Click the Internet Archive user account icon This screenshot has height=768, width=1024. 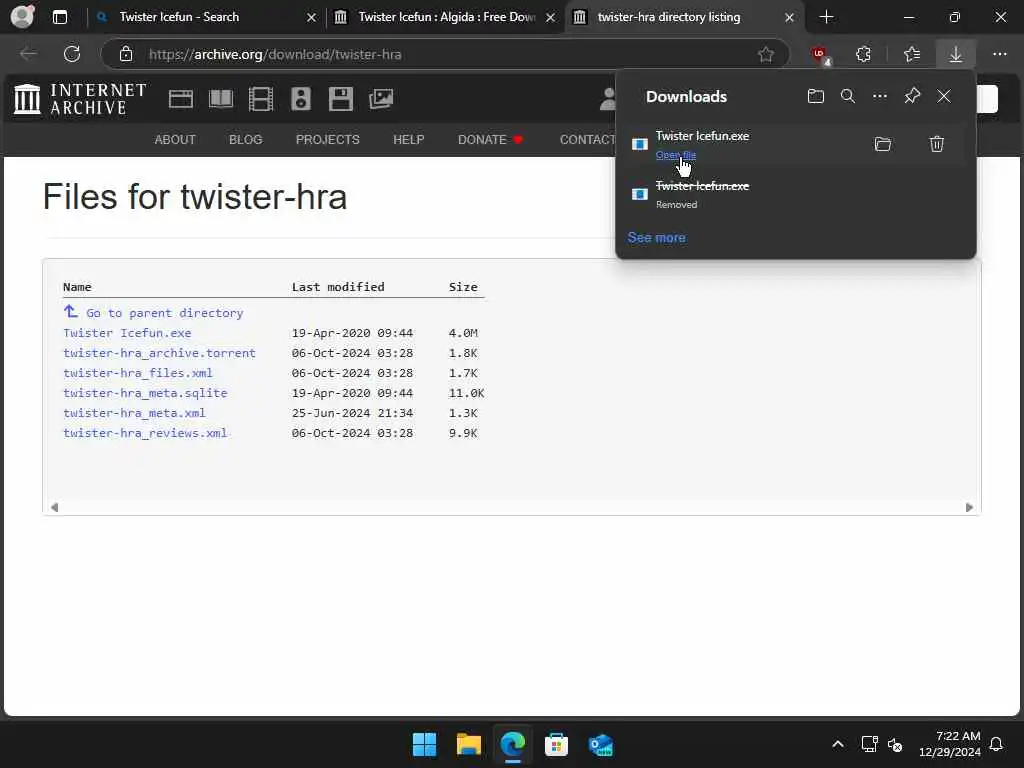point(607,99)
